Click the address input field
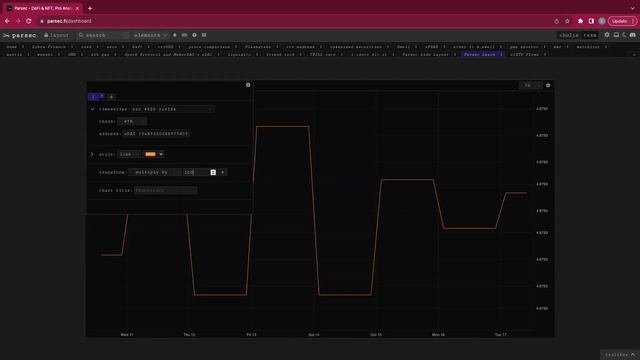The height and width of the screenshot is (360, 640). pos(156,133)
